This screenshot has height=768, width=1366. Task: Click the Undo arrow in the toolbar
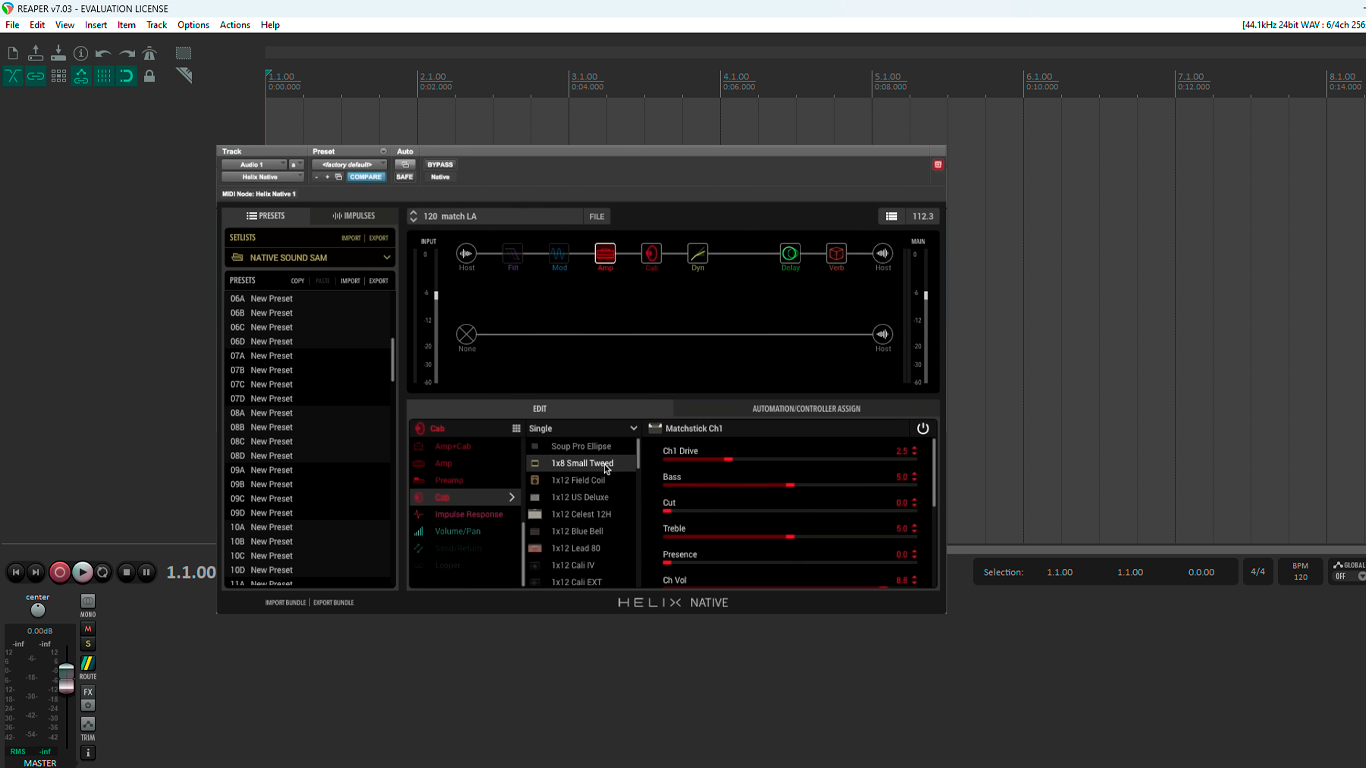click(103, 53)
